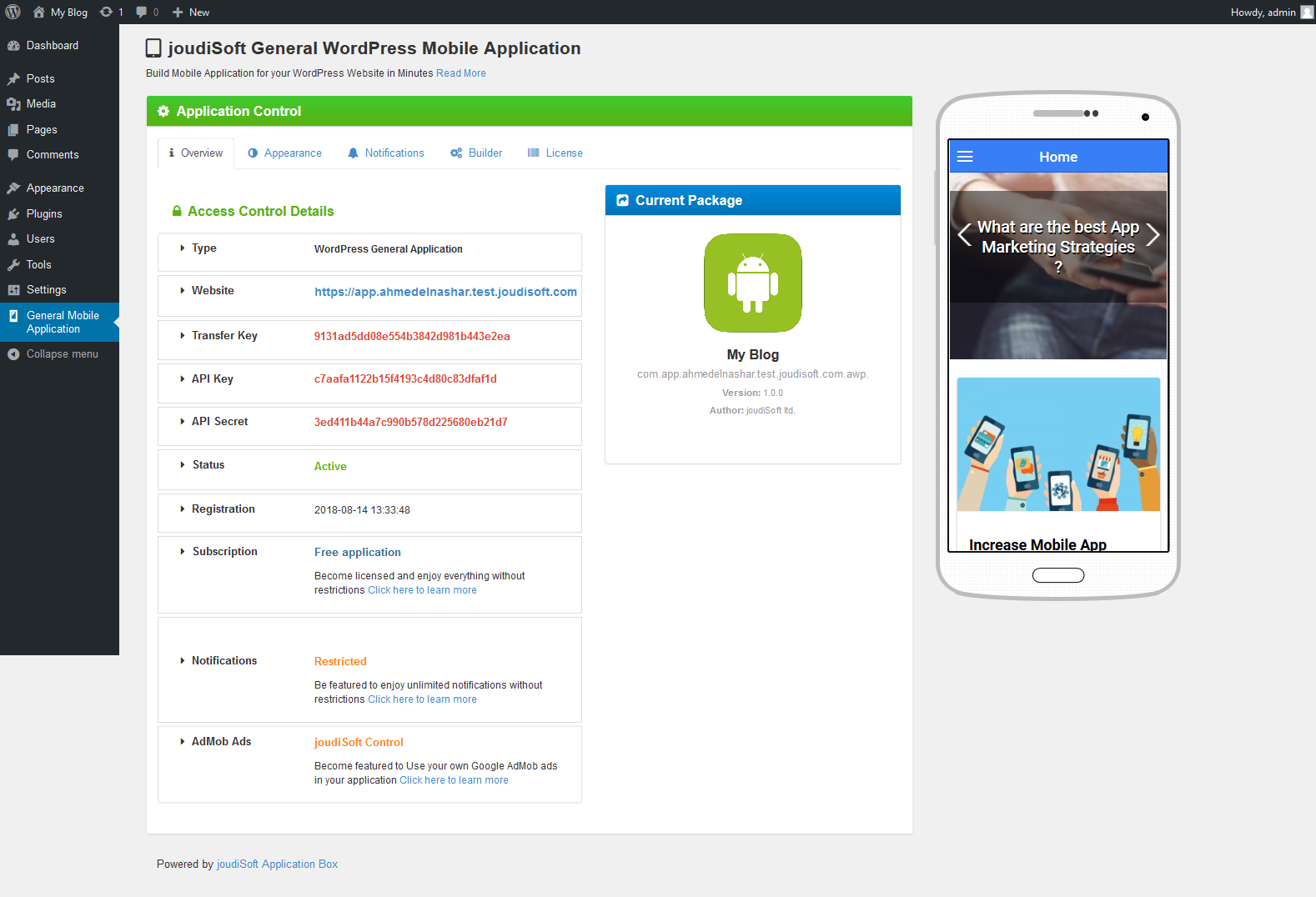Click the updates refresh icon in admin bar
This screenshot has height=897, width=1316.
pos(106,12)
